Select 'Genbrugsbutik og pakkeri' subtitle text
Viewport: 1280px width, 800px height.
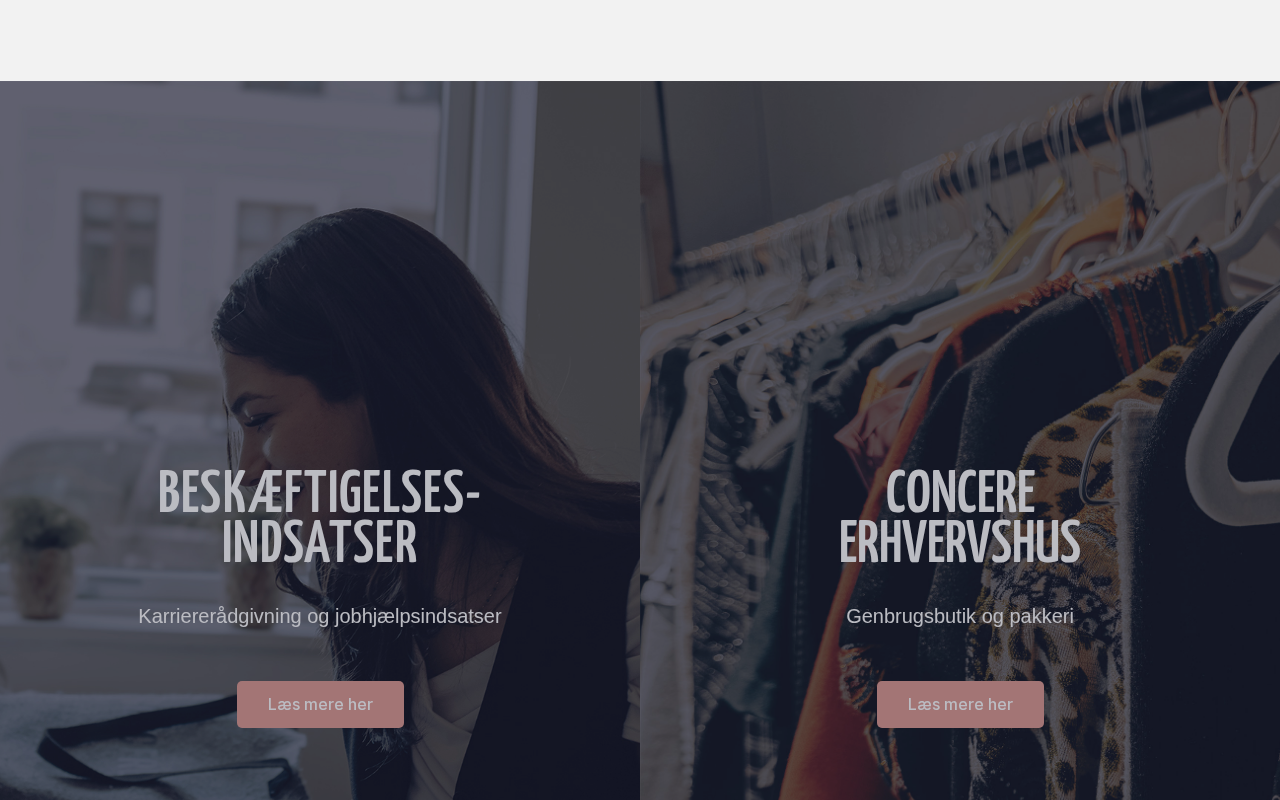pyautogui.click(x=960, y=616)
